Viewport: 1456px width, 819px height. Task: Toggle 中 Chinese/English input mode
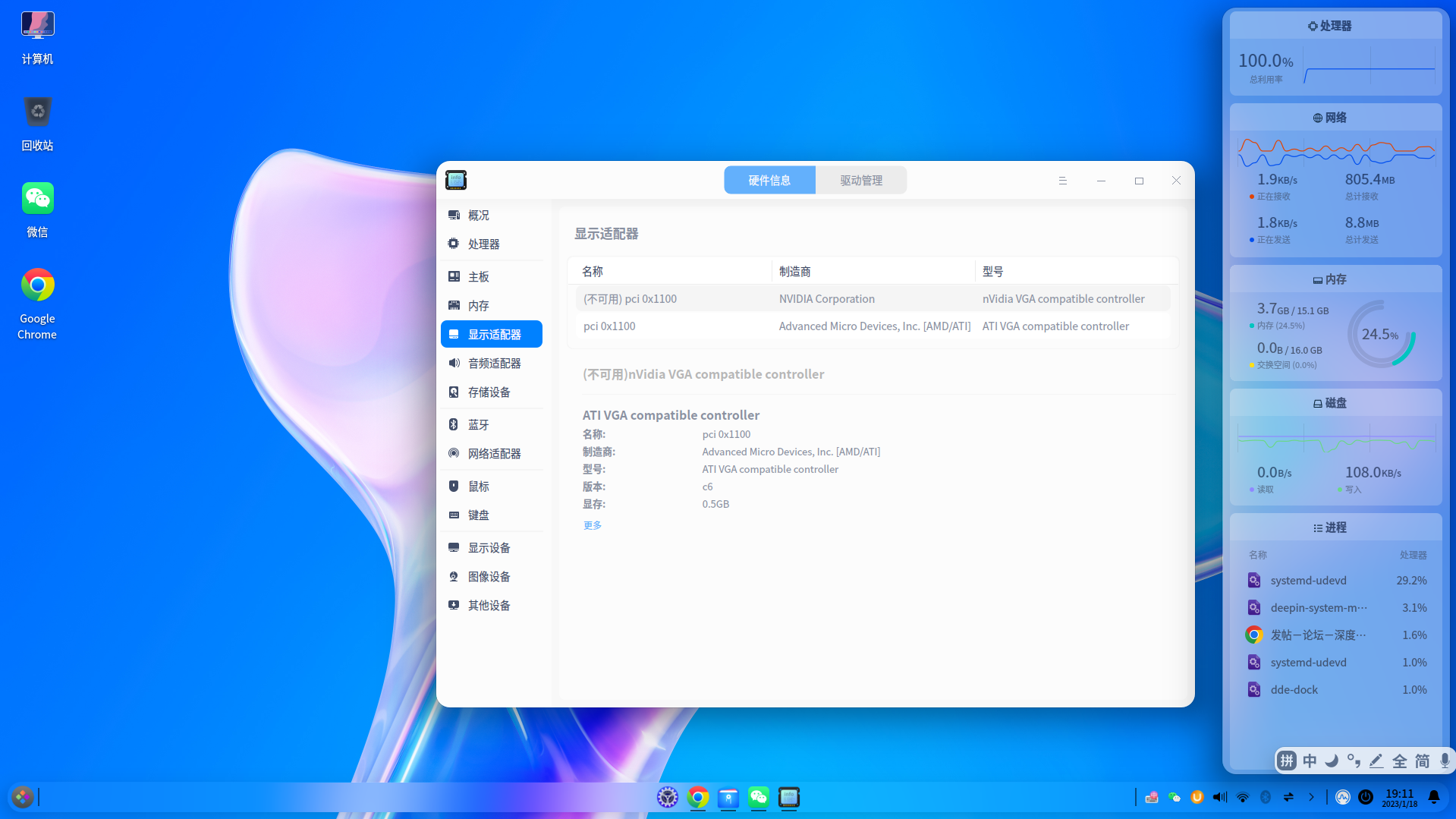coord(1310,761)
